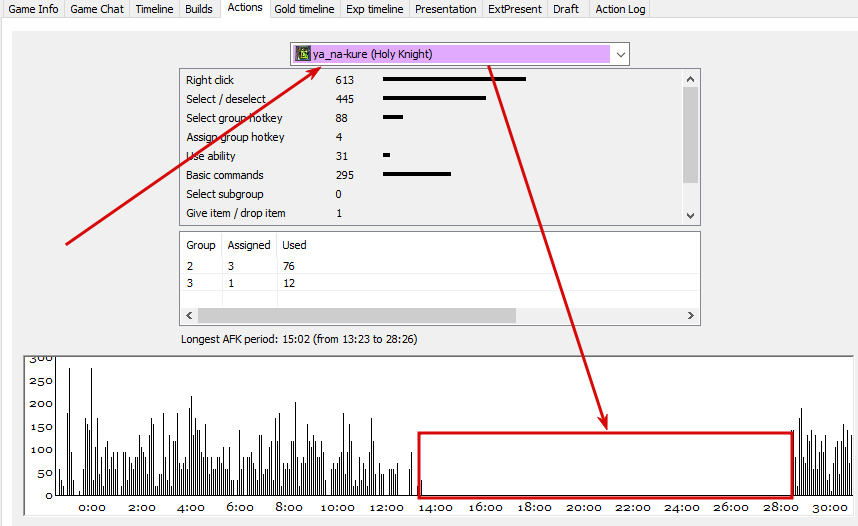This screenshot has width=858, height=526.
Task: Click the Group column header
Action: (x=201, y=245)
